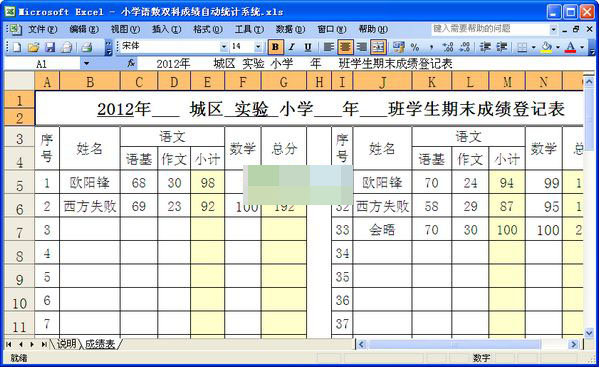The height and width of the screenshot is (367, 599).
Task: Expand standard toolbar options chevron
Action: pos(108,48)
